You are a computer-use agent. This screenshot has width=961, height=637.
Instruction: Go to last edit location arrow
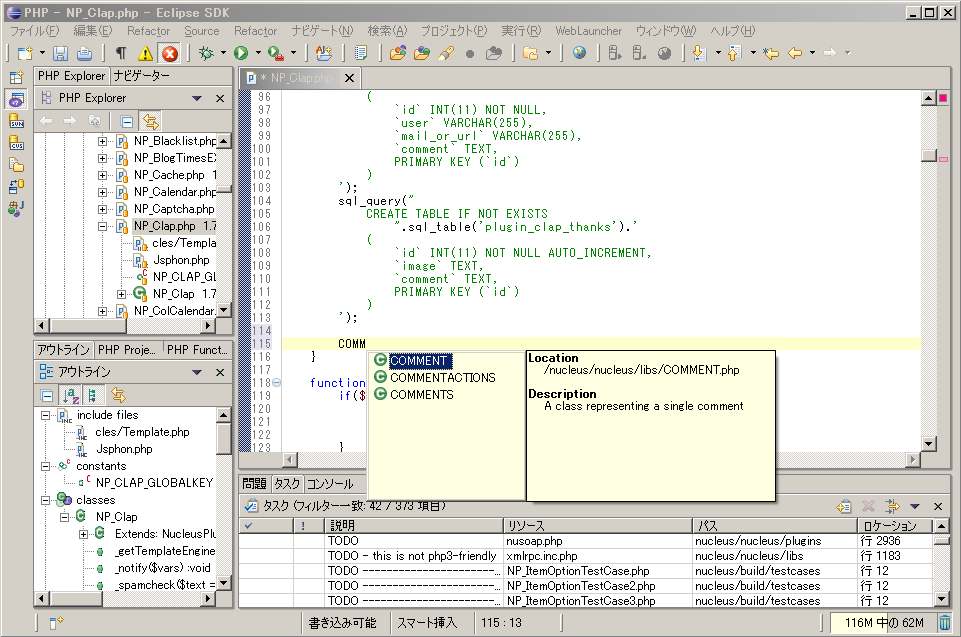click(x=770, y=53)
